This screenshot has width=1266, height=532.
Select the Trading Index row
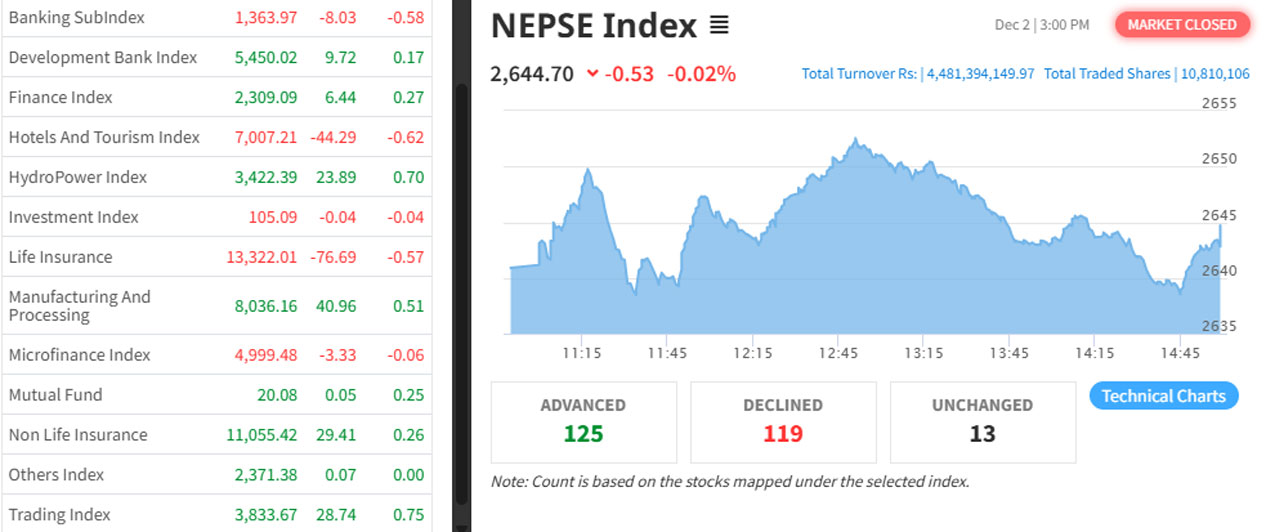[59, 515]
